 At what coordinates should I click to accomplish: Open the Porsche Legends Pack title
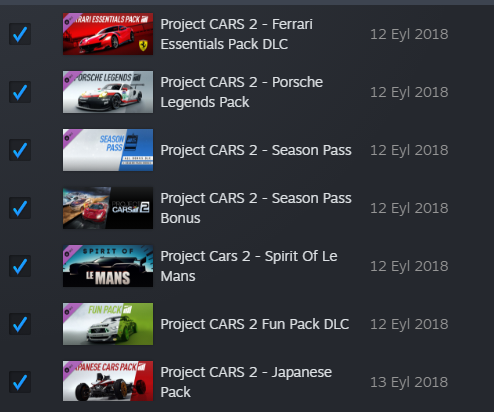coord(242,92)
